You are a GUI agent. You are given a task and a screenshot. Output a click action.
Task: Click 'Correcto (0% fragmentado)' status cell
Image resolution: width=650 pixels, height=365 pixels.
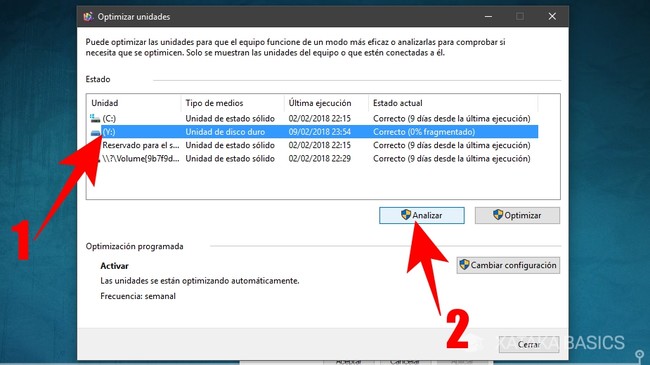tap(424, 132)
